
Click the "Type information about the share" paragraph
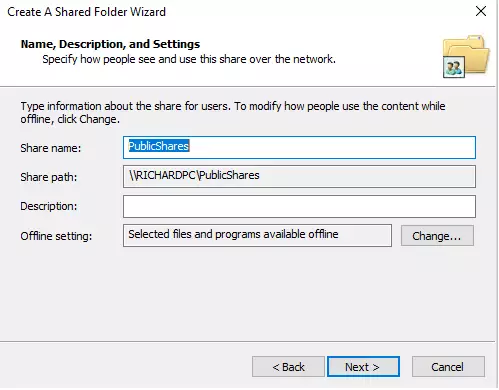[x=233, y=113]
